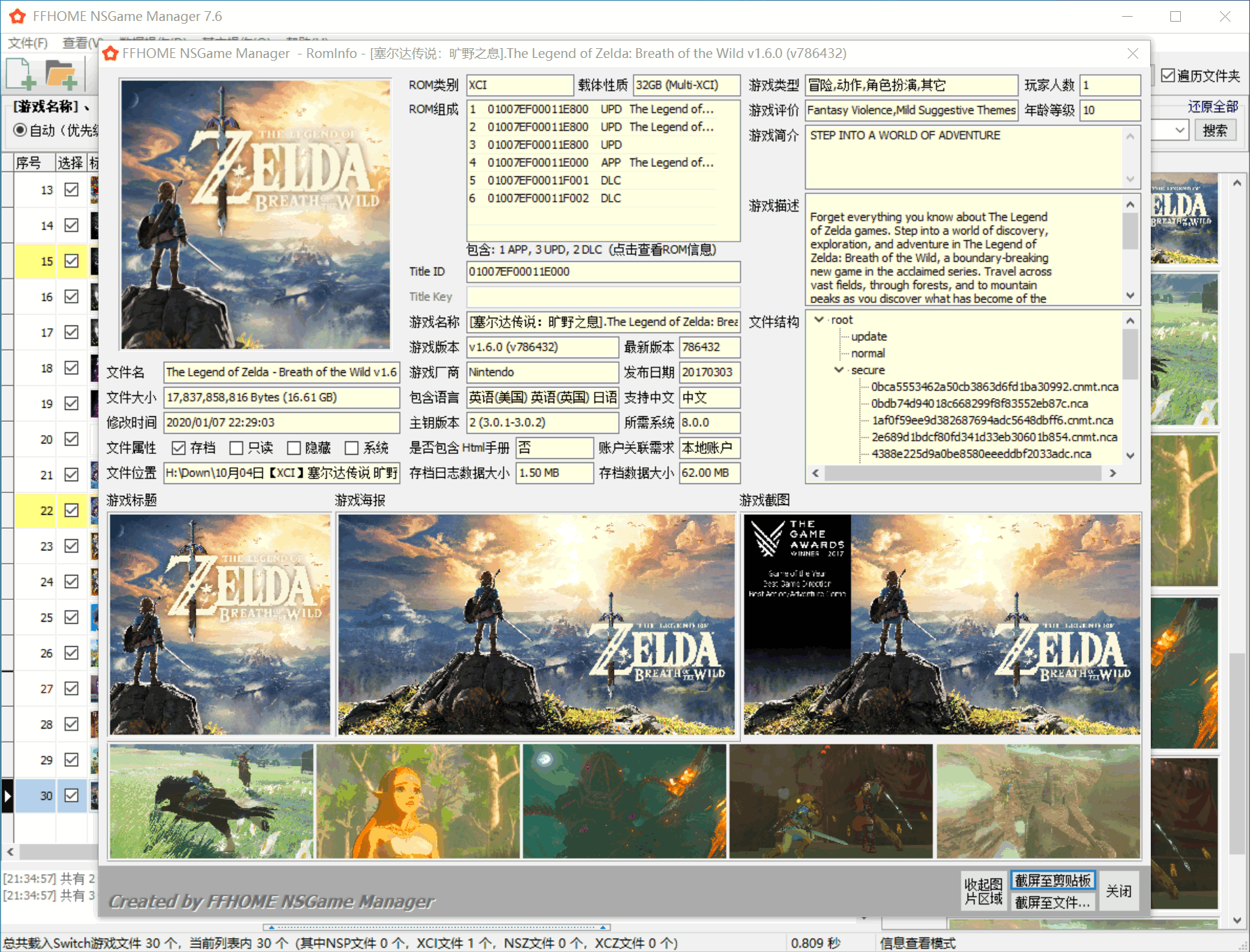Select the update node in file tree
Screen dimensions: 1250x952
(869, 336)
